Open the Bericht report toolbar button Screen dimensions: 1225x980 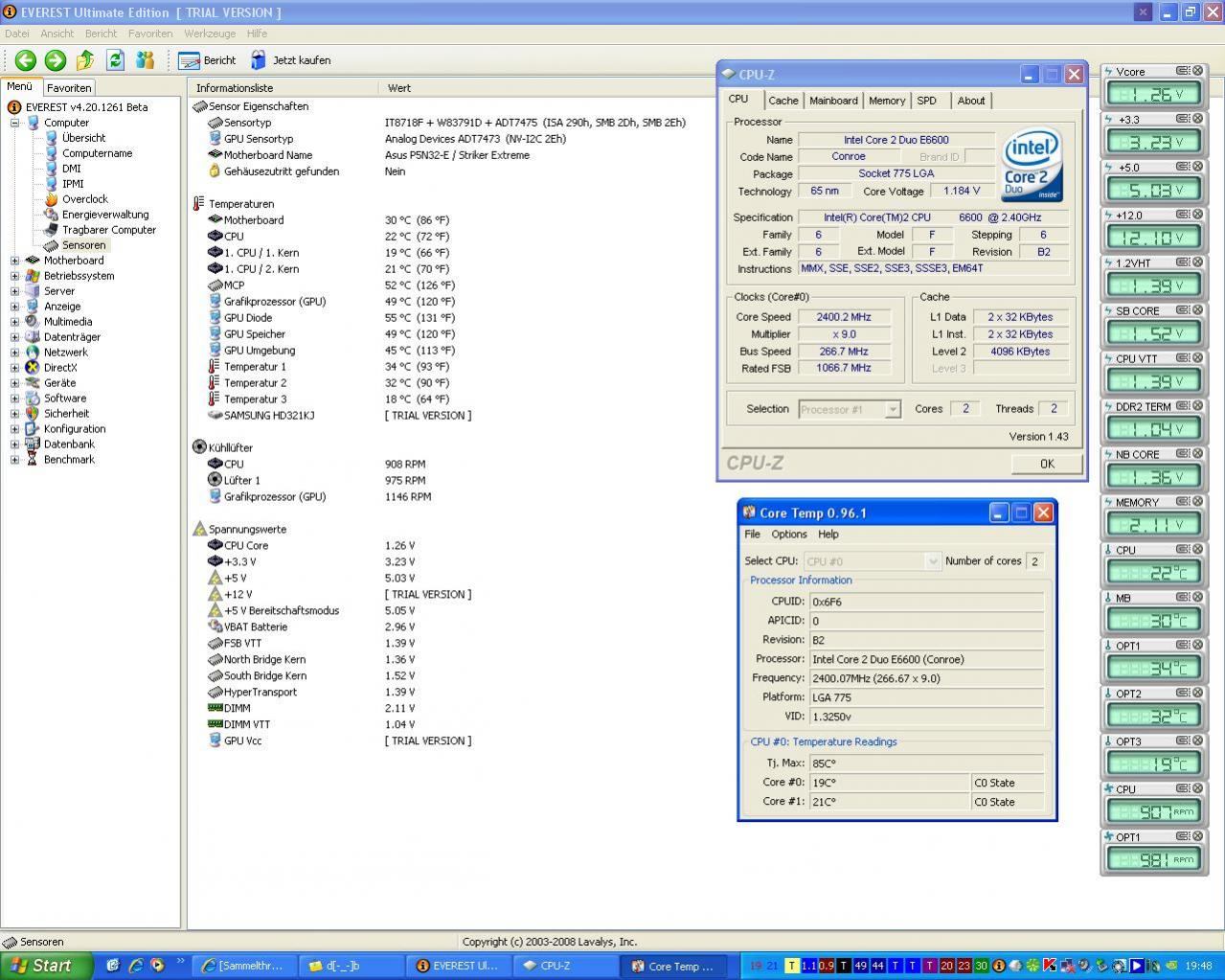(208, 60)
